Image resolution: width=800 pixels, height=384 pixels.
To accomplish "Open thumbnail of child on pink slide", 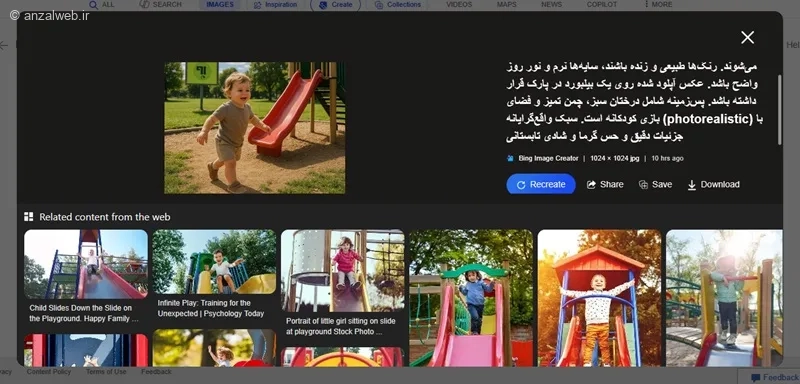I will pyautogui.click(x=471, y=298).
